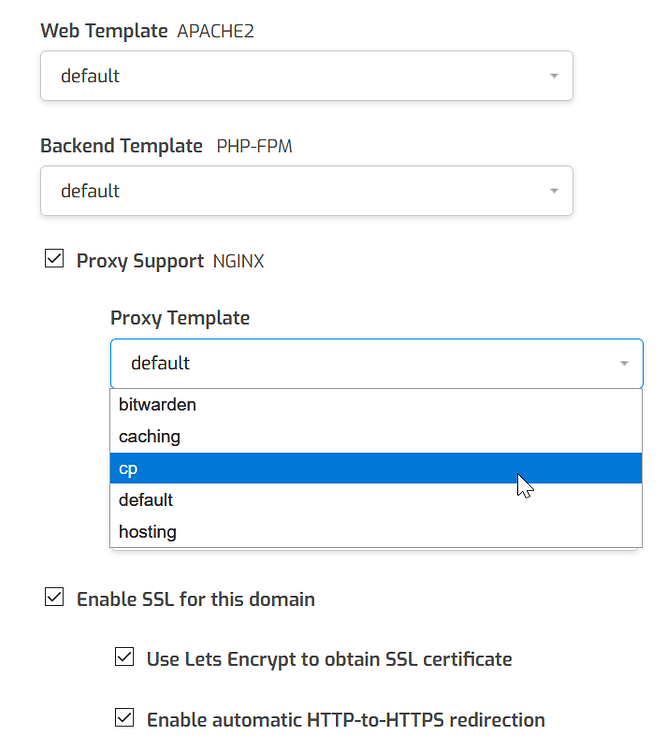Collapse the Proxy Template dropdown

click(x=377, y=363)
